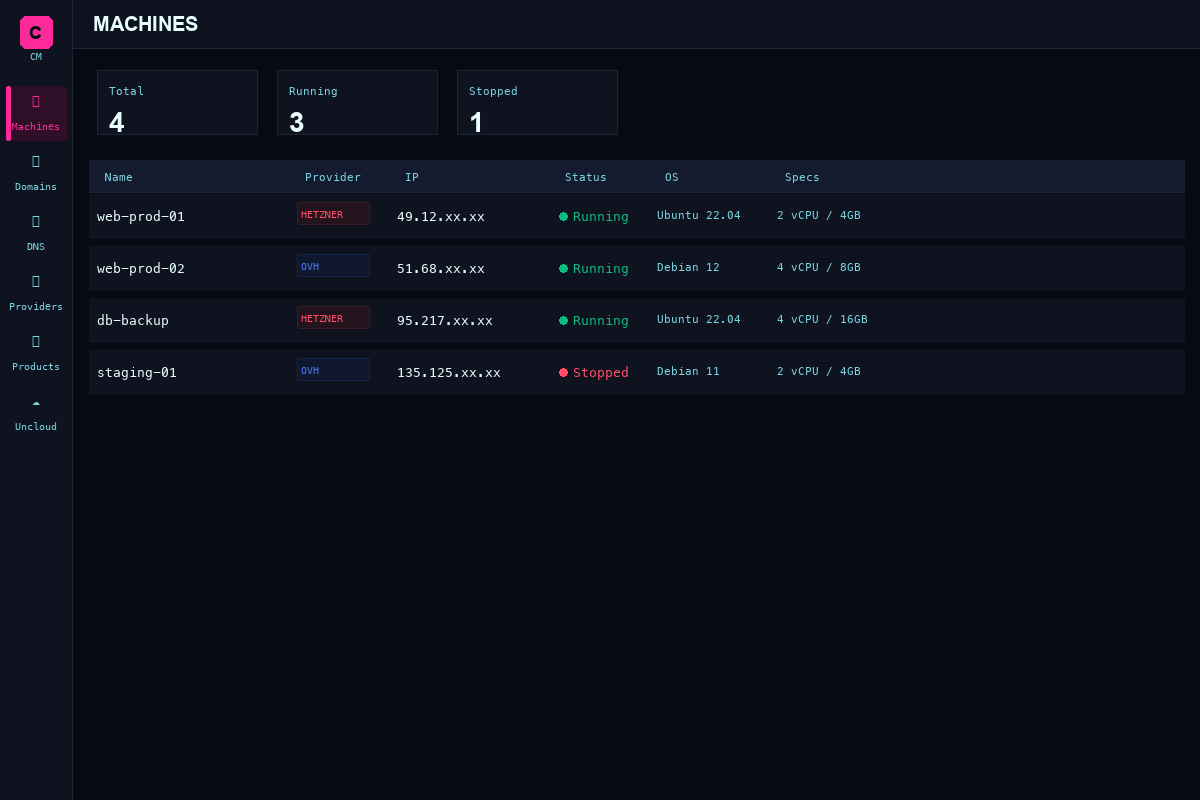Click the Uncloud cloud icon
Viewport: 1200px width, 800px height.
pyautogui.click(x=36, y=402)
